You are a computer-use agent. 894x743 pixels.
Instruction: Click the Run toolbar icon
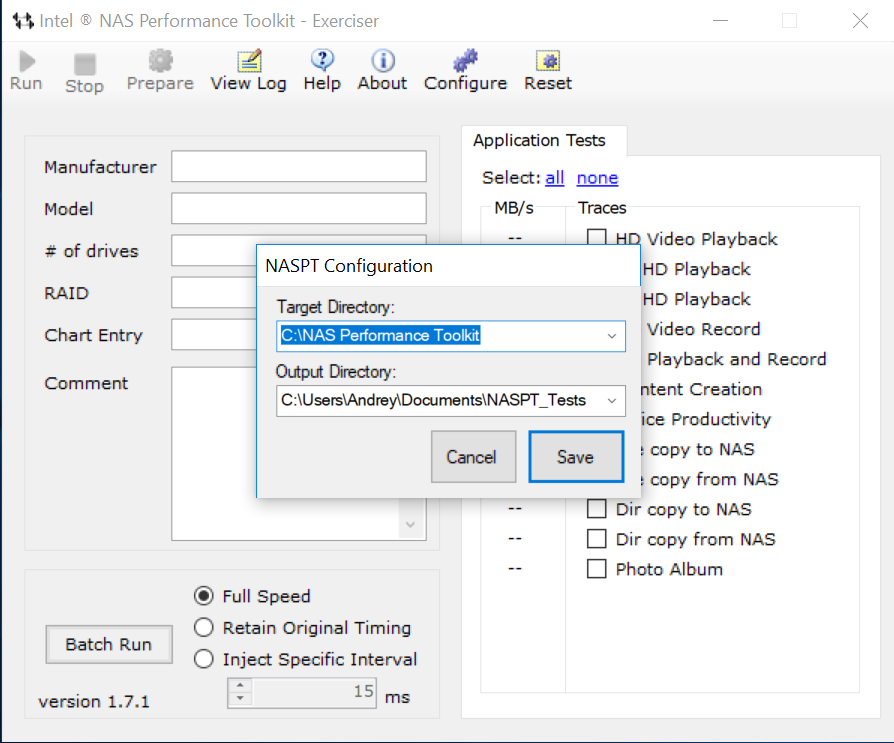26,62
